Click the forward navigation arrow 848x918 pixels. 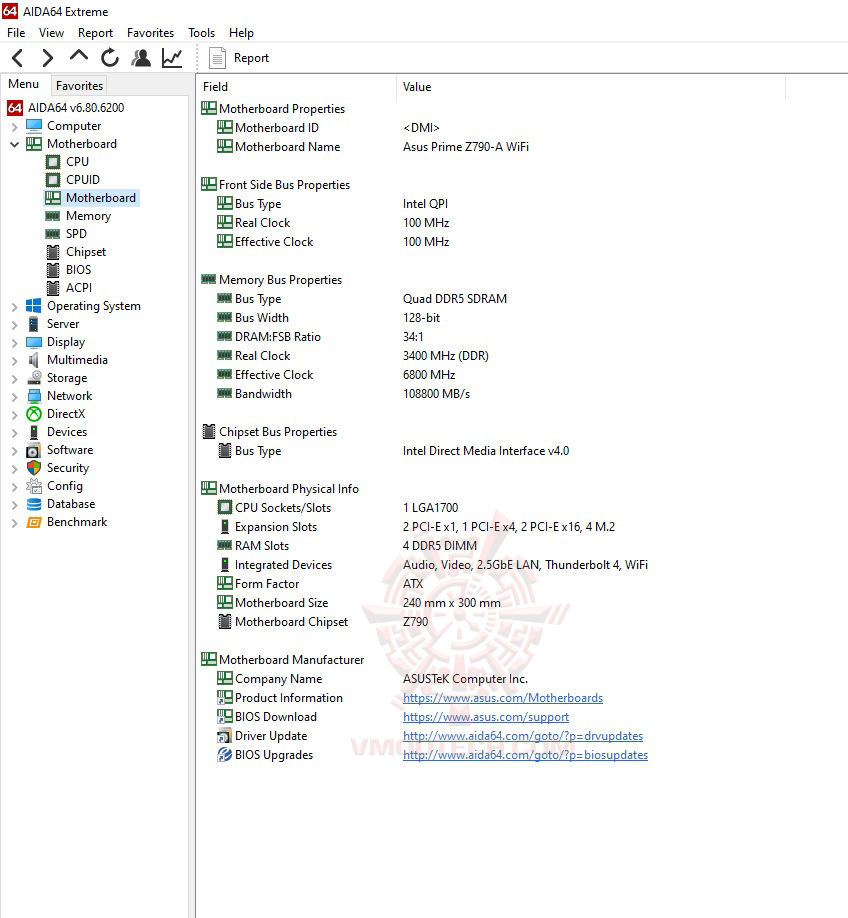pos(47,58)
